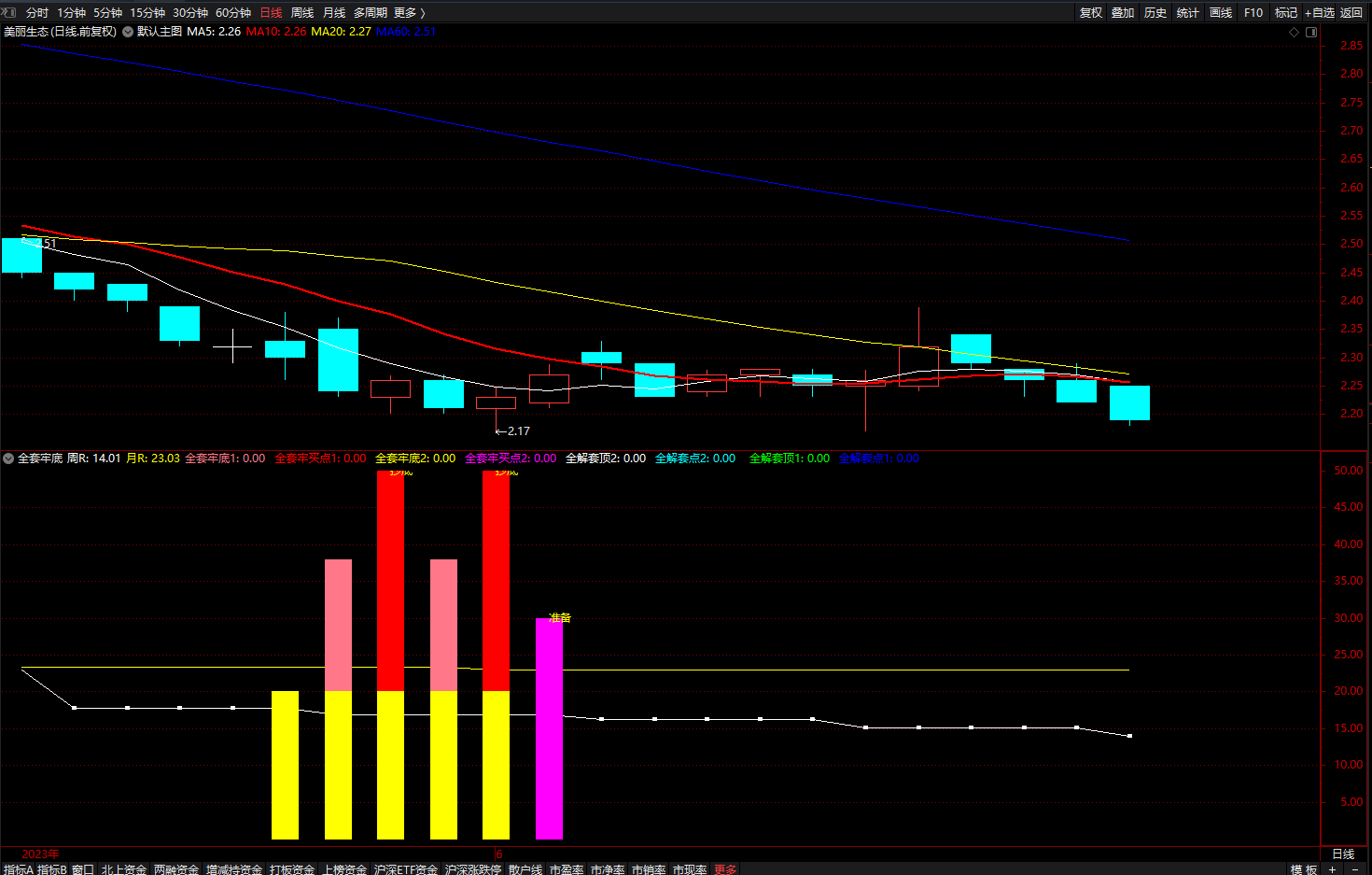Select the 北上资金 indicator at bottom
Image resolution: width=1372 pixels, height=875 pixels.
click(x=124, y=869)
